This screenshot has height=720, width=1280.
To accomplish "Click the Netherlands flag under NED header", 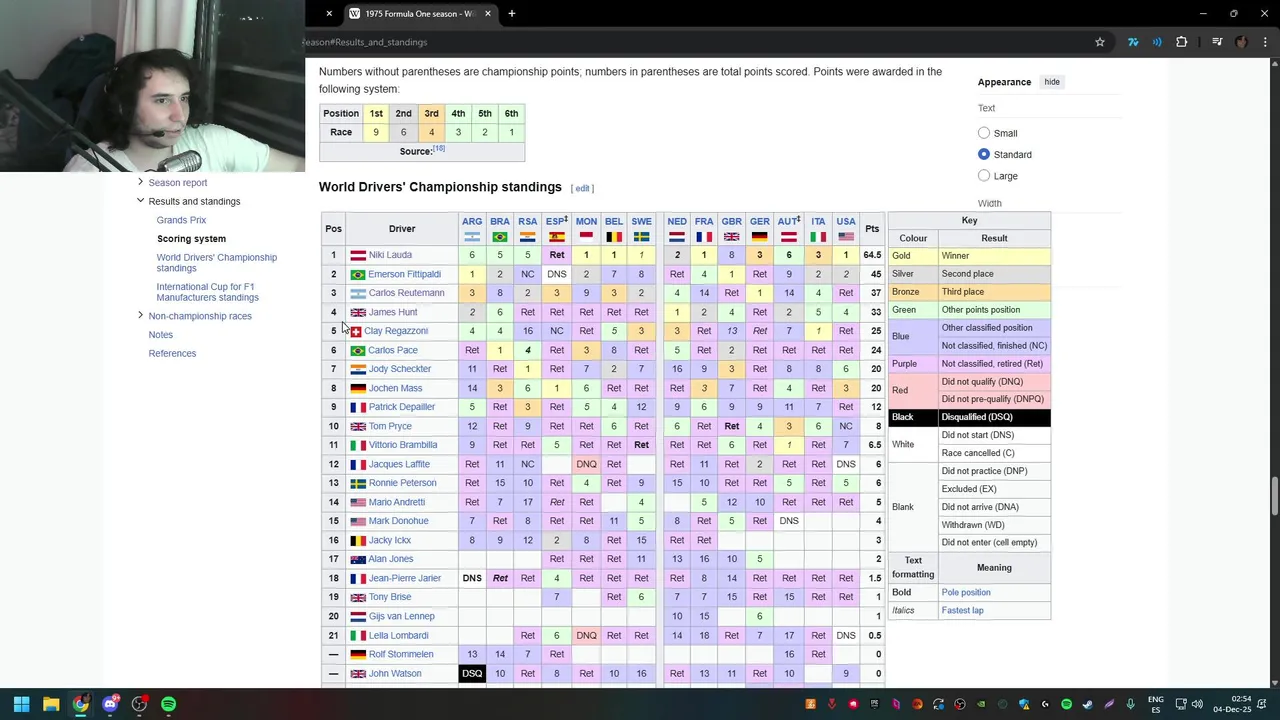I will [677, 237].
